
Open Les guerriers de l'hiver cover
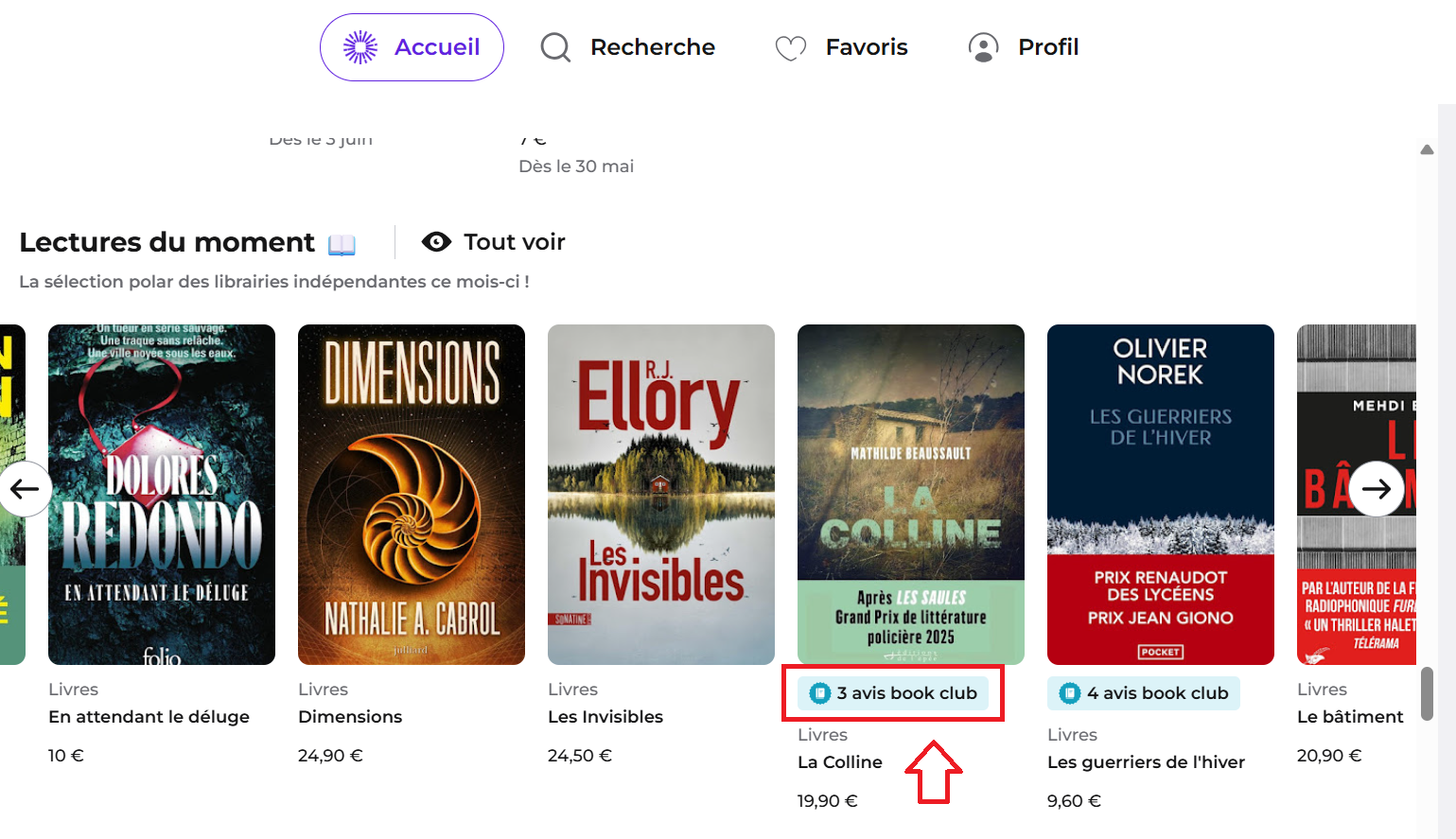[x=1161, y=495]
